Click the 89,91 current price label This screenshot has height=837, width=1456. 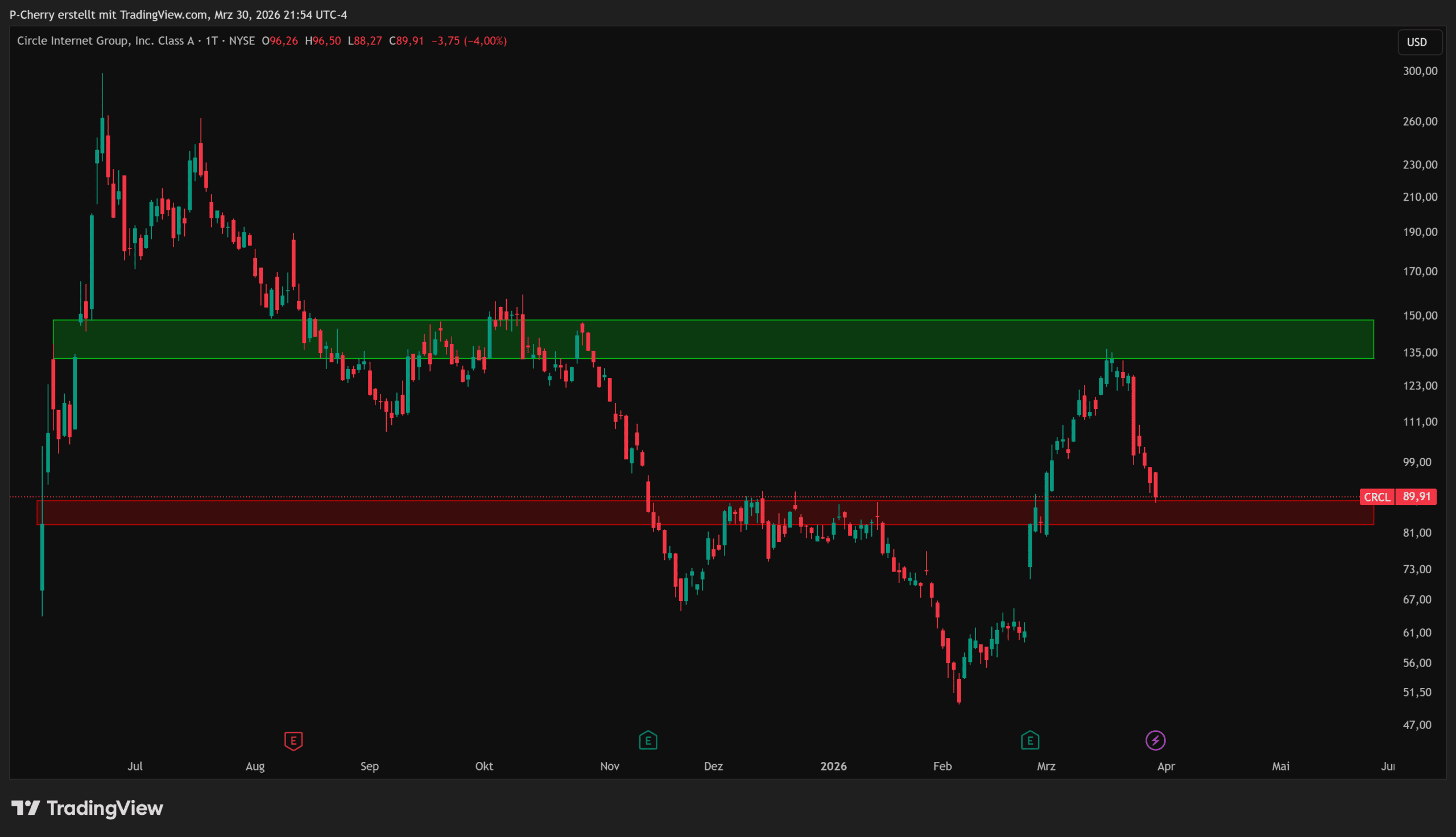pos(1416,496)
